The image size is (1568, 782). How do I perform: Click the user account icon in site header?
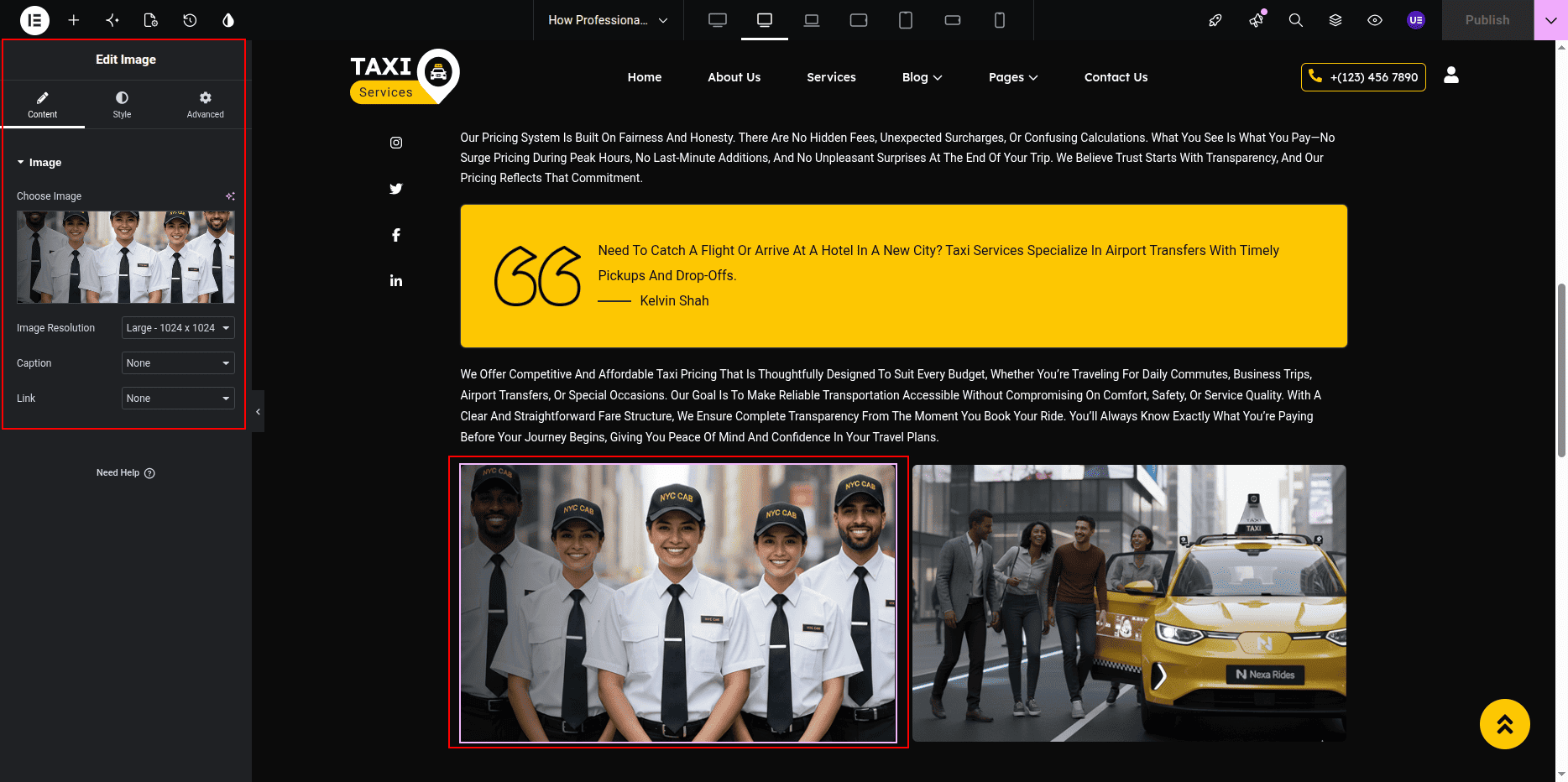click(1451, 76)
